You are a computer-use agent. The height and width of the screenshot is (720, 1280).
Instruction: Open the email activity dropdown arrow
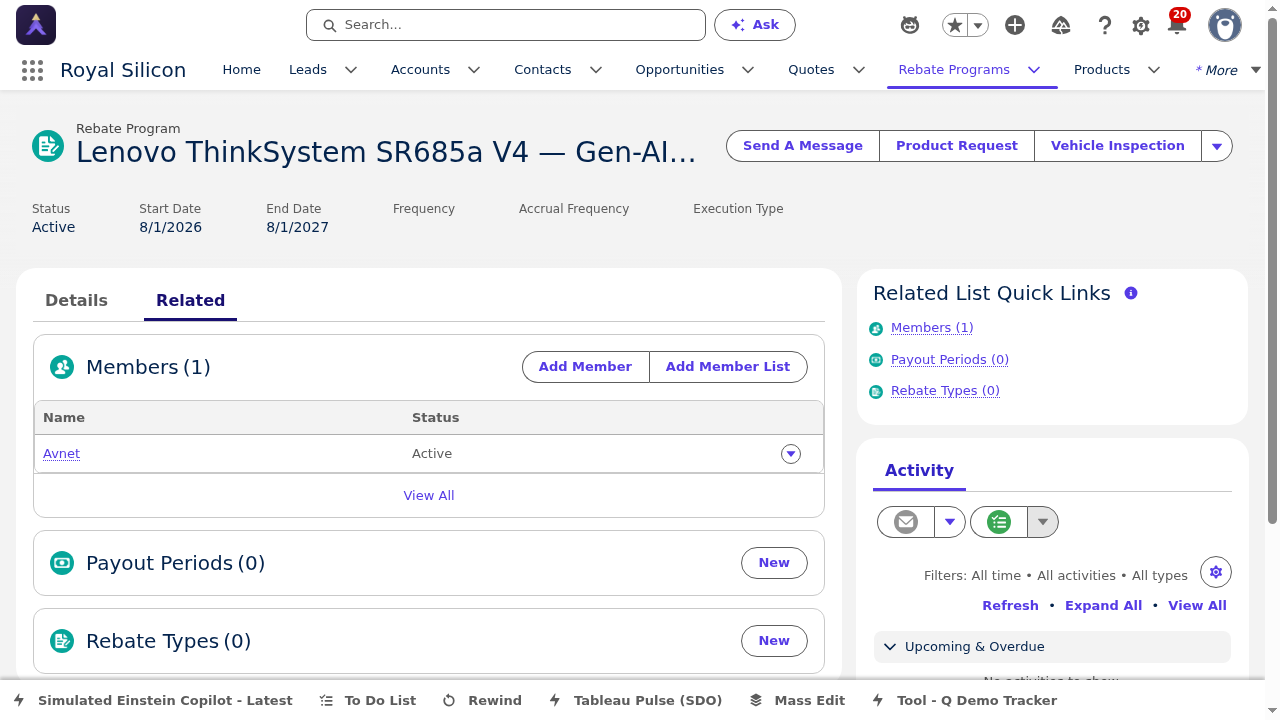[950, 522]
